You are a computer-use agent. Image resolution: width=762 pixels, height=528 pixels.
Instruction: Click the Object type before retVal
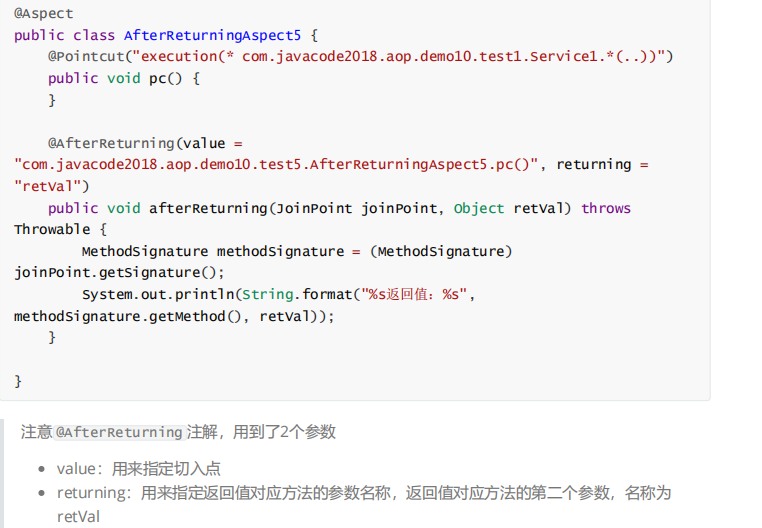tap(479, 208)
